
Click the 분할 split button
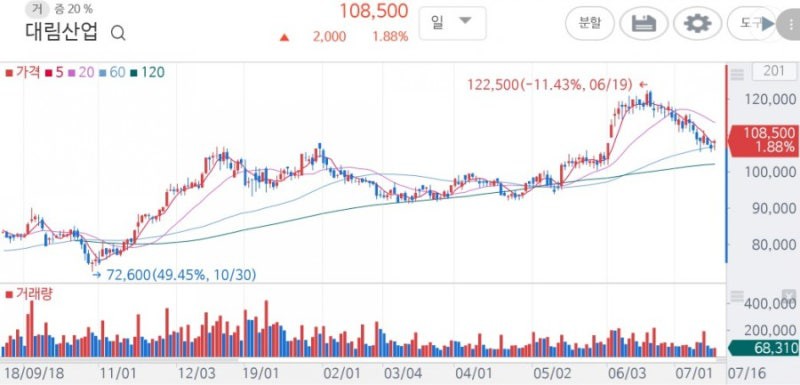tap(589, 23)
